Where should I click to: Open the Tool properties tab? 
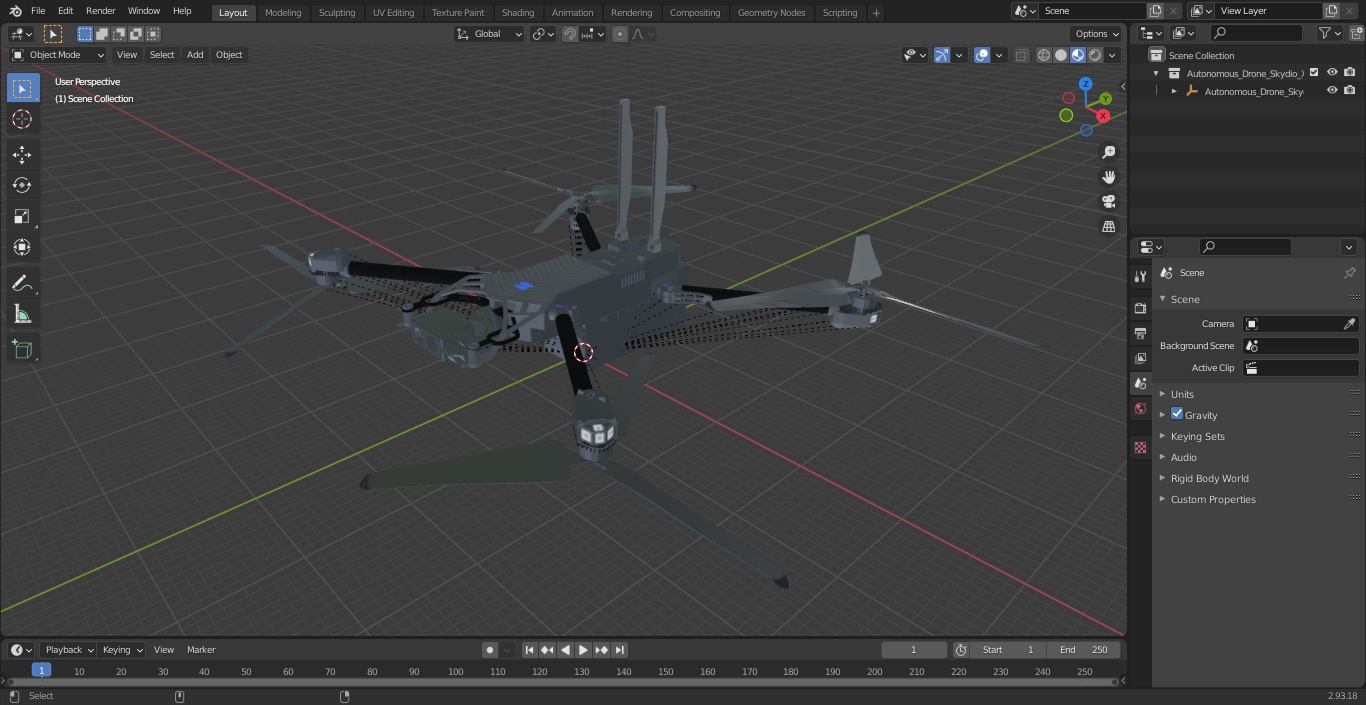[x=1140, y=276]
